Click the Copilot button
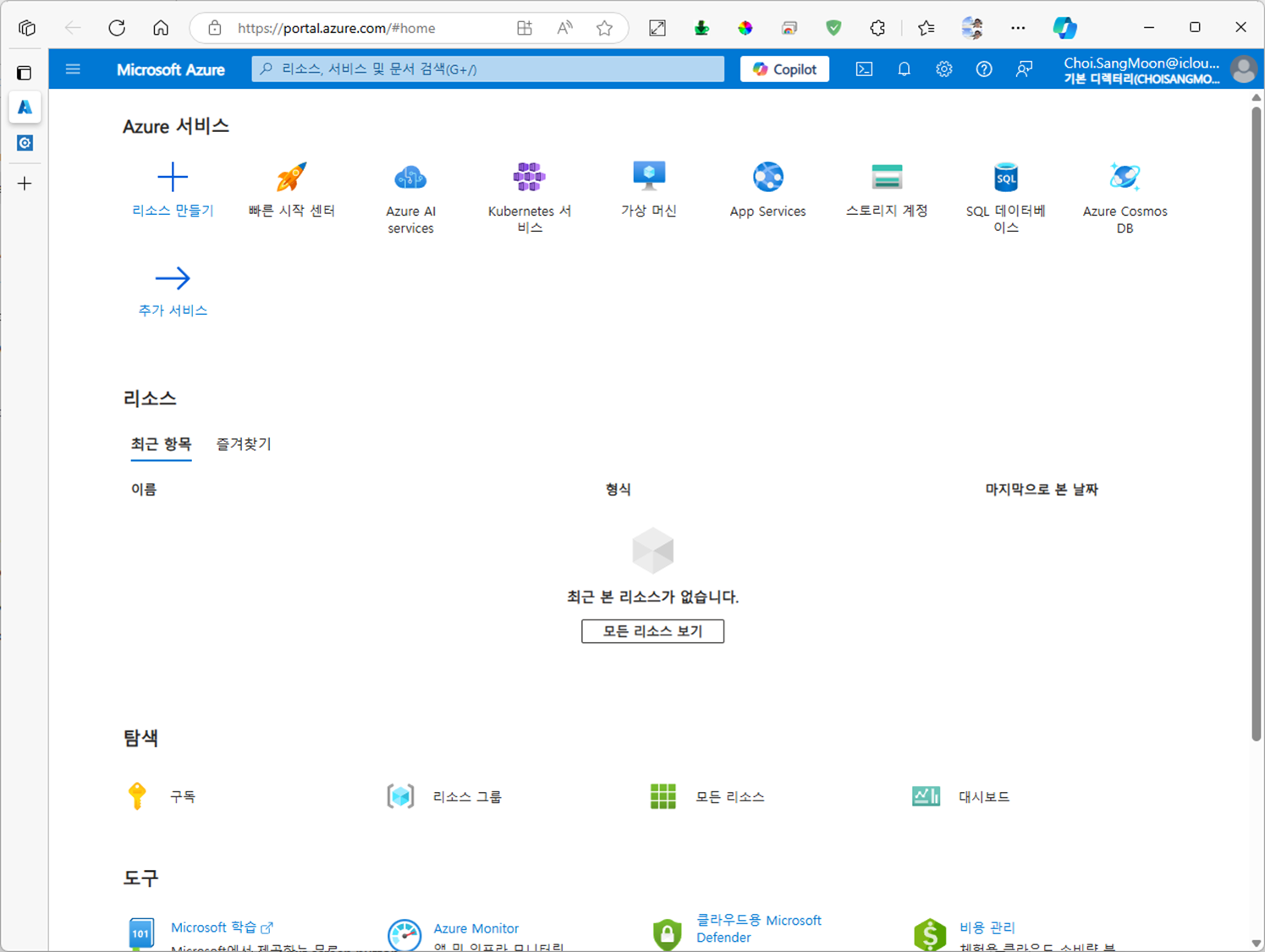The image size is (1265, 952). [784, 69]
